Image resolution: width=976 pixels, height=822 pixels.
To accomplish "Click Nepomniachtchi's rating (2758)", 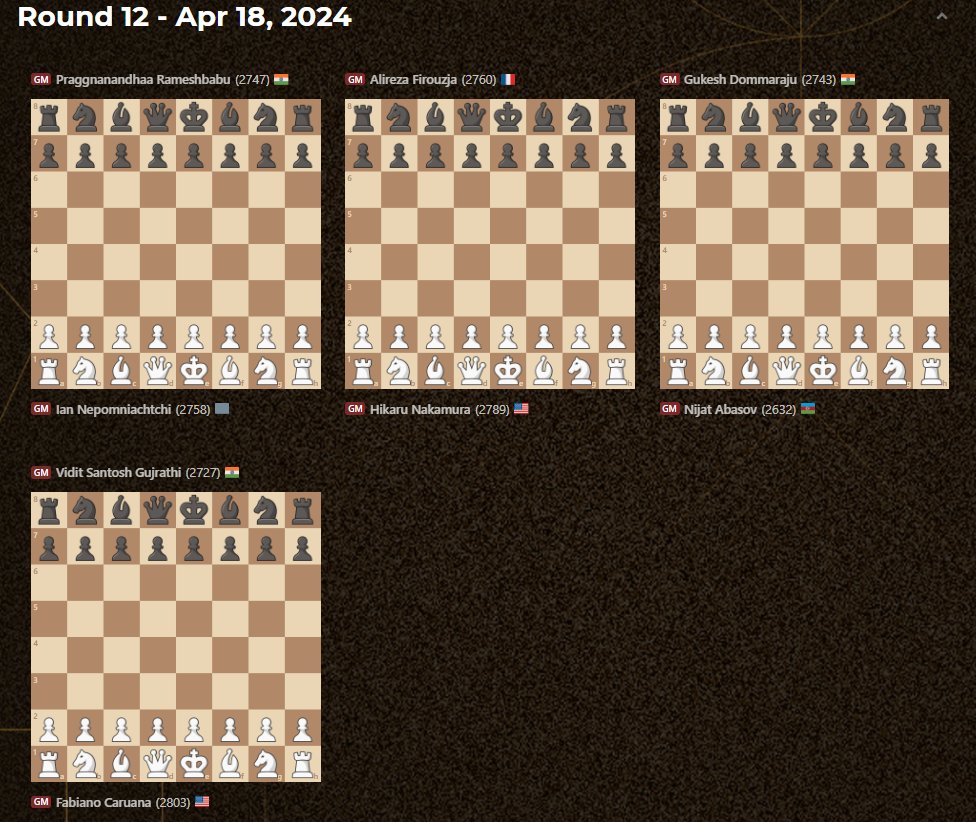I will coord(193,409).
